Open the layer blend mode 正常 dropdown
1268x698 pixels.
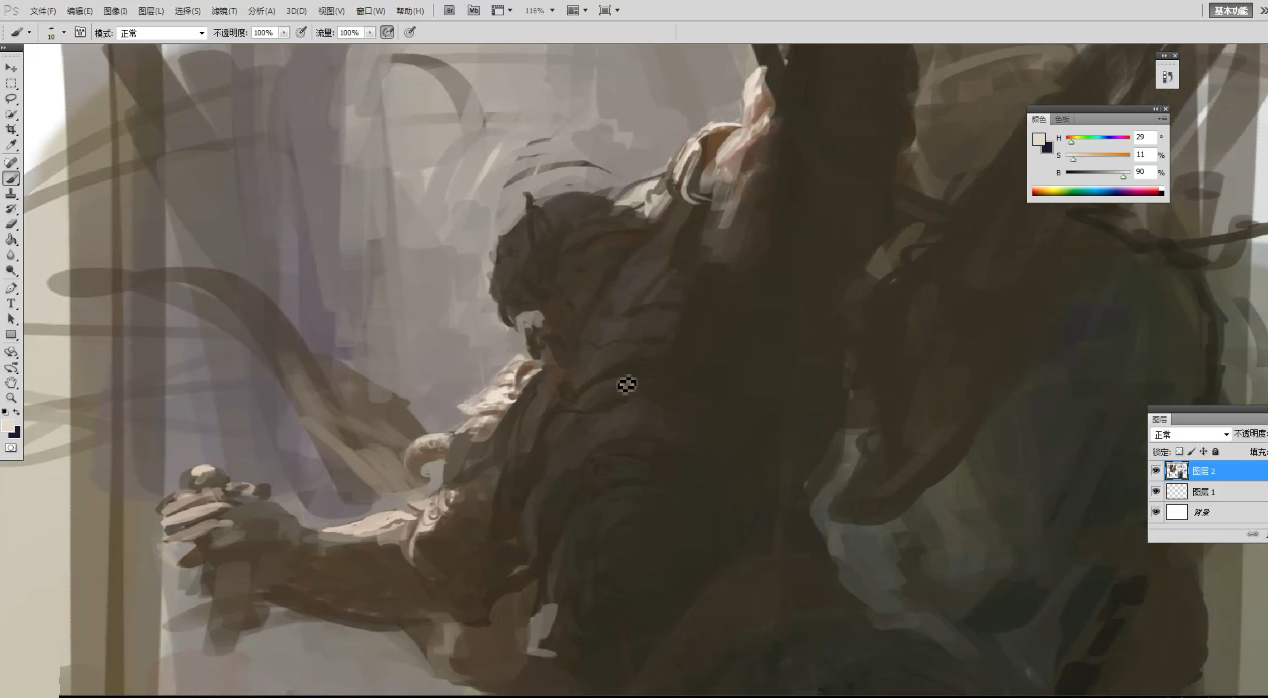coord(1191,434)
